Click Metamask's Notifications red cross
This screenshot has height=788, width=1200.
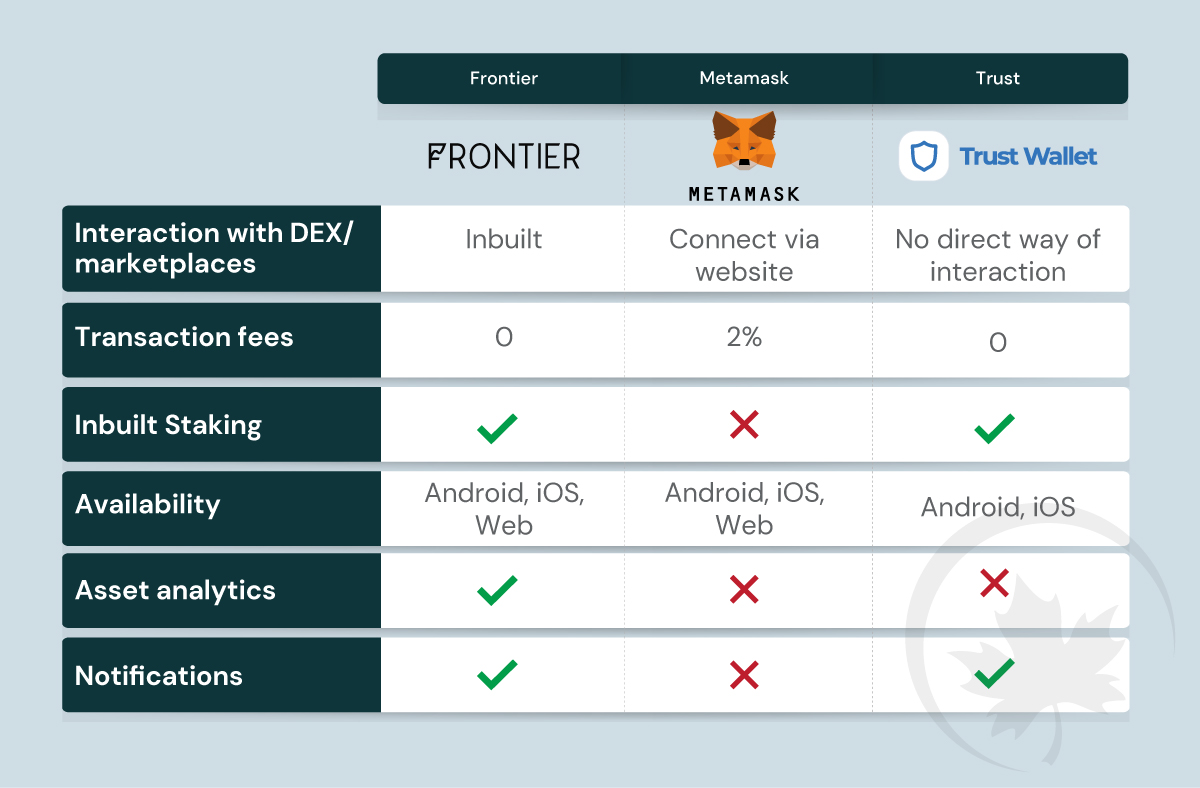point(744,675)
